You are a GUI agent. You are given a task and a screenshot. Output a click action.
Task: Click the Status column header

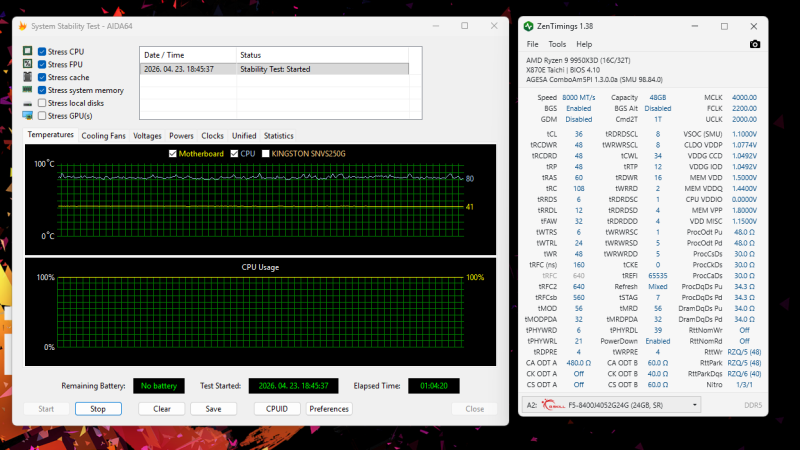coord(322,55)
